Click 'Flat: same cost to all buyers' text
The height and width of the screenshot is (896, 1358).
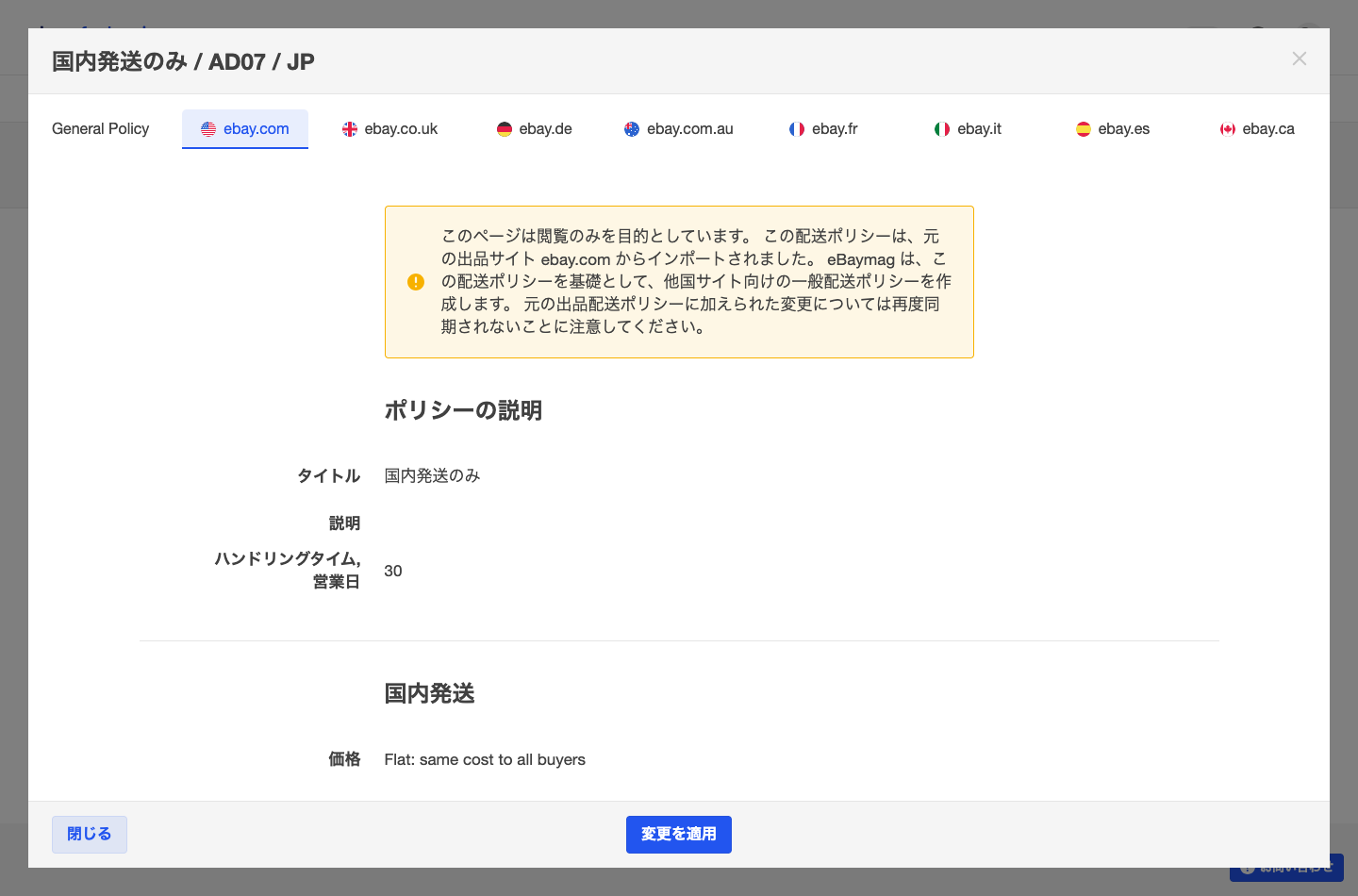click(485, 759)
